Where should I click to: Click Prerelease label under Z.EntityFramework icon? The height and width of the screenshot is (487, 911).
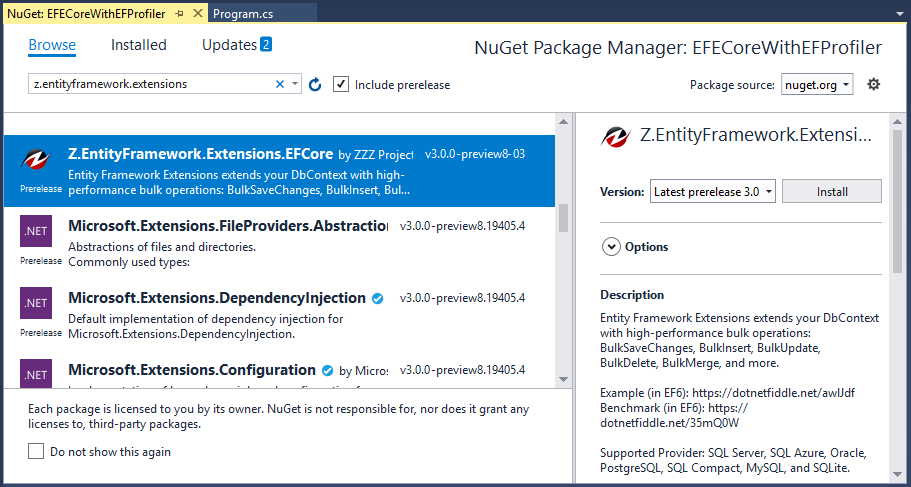click(x=41, y=189)
